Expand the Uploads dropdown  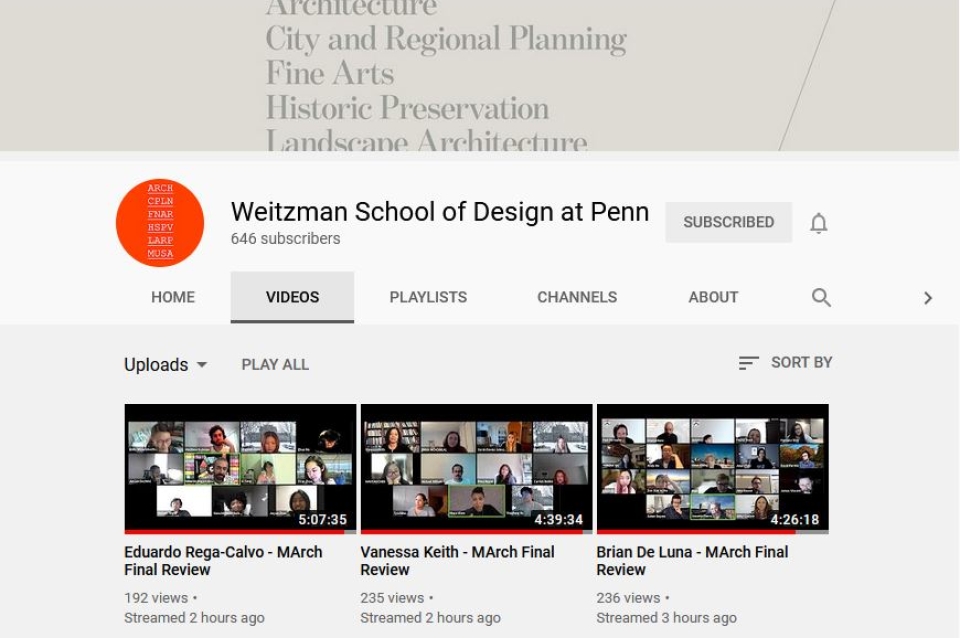[166, 365]
